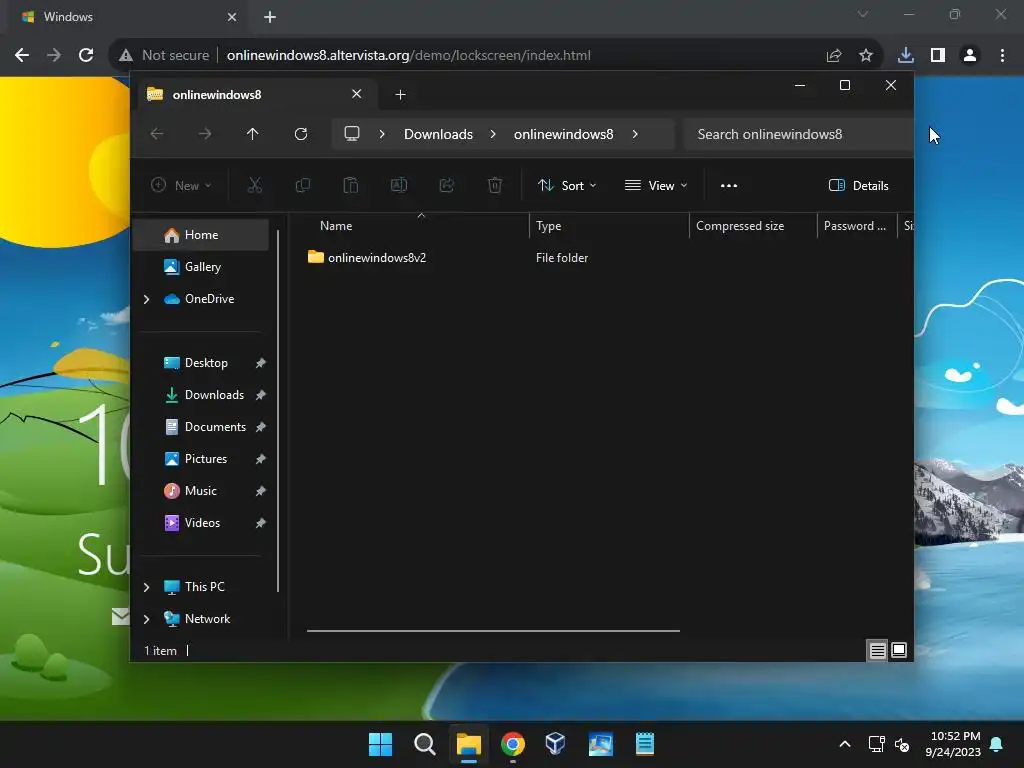The image size is (1024, 768).
Task: Open Chrome three-dot menu
Action: [x=1002, y=56]
